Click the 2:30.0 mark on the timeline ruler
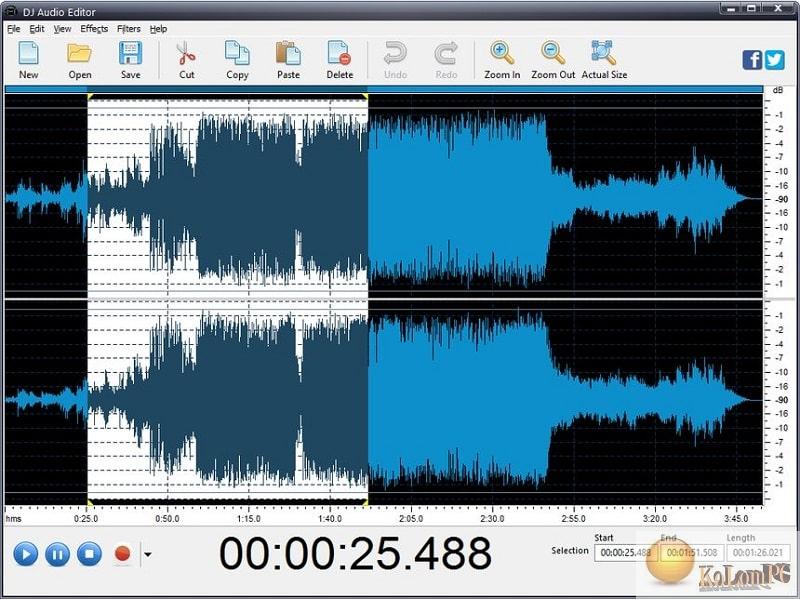800x599 pixels. pos(492,519)
